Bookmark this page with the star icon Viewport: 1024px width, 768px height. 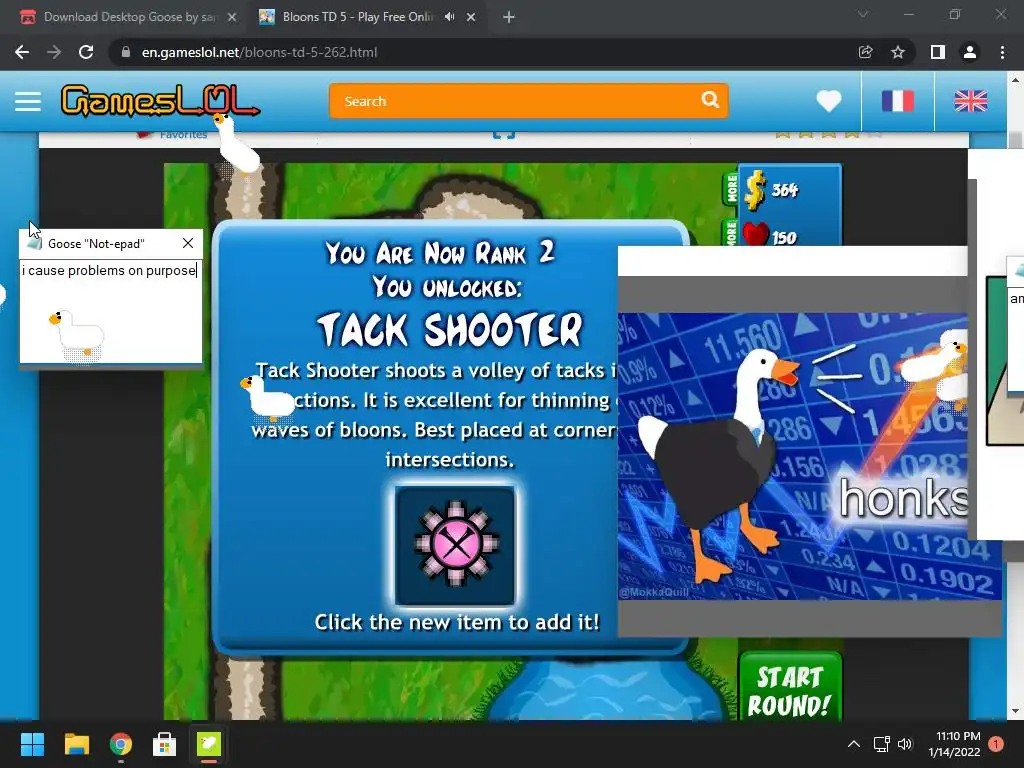[898, 52]
